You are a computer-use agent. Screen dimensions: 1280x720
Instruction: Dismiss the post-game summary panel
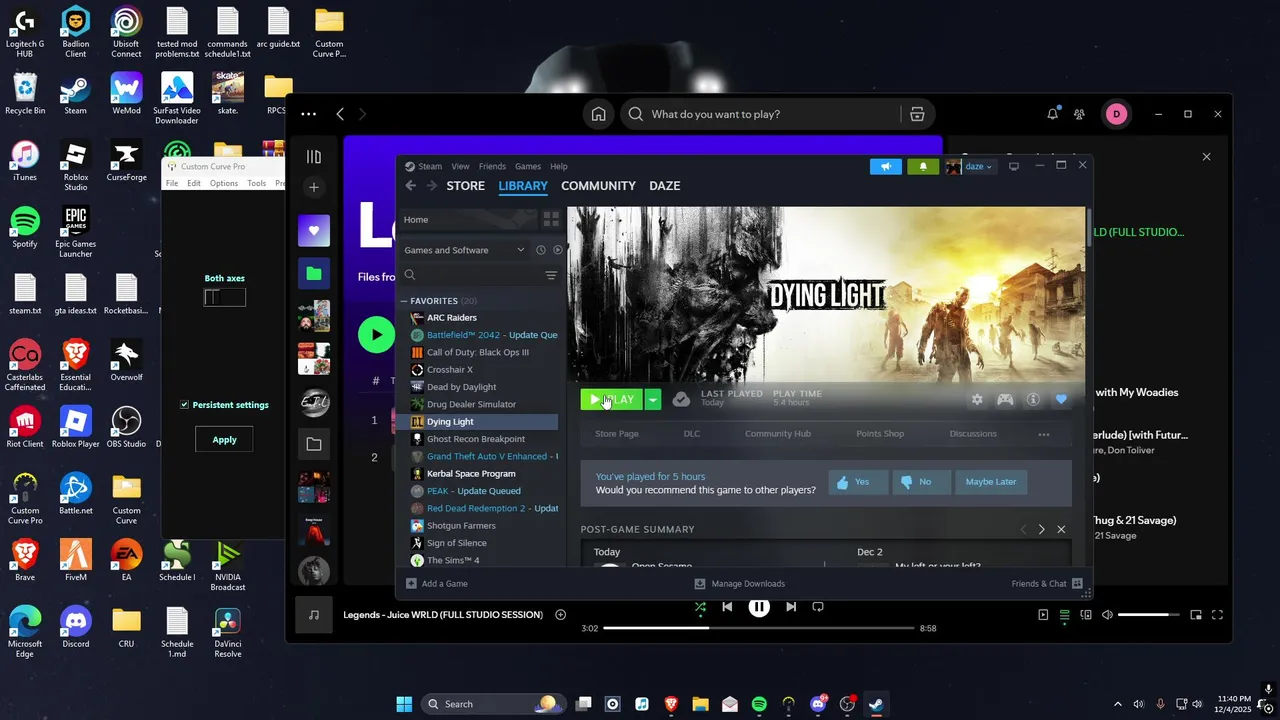[x=1061, y=529]
